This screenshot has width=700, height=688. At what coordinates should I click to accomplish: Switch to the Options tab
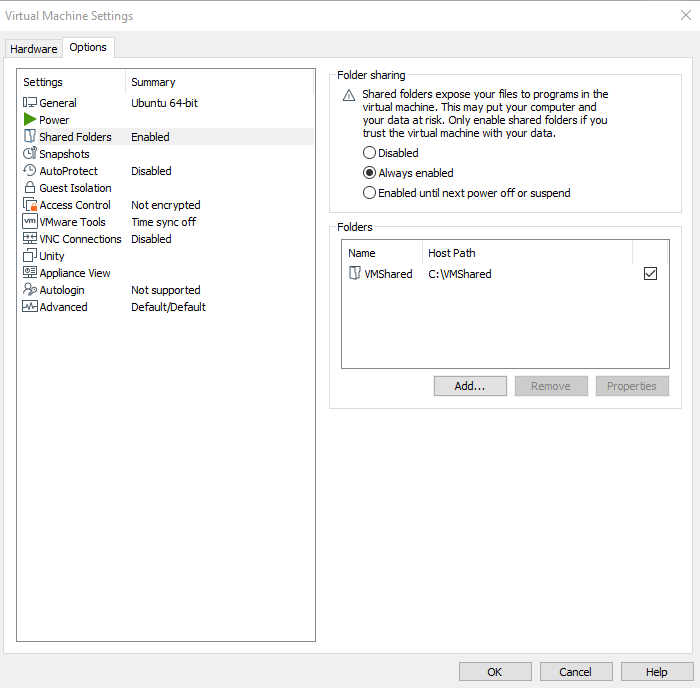88,47
